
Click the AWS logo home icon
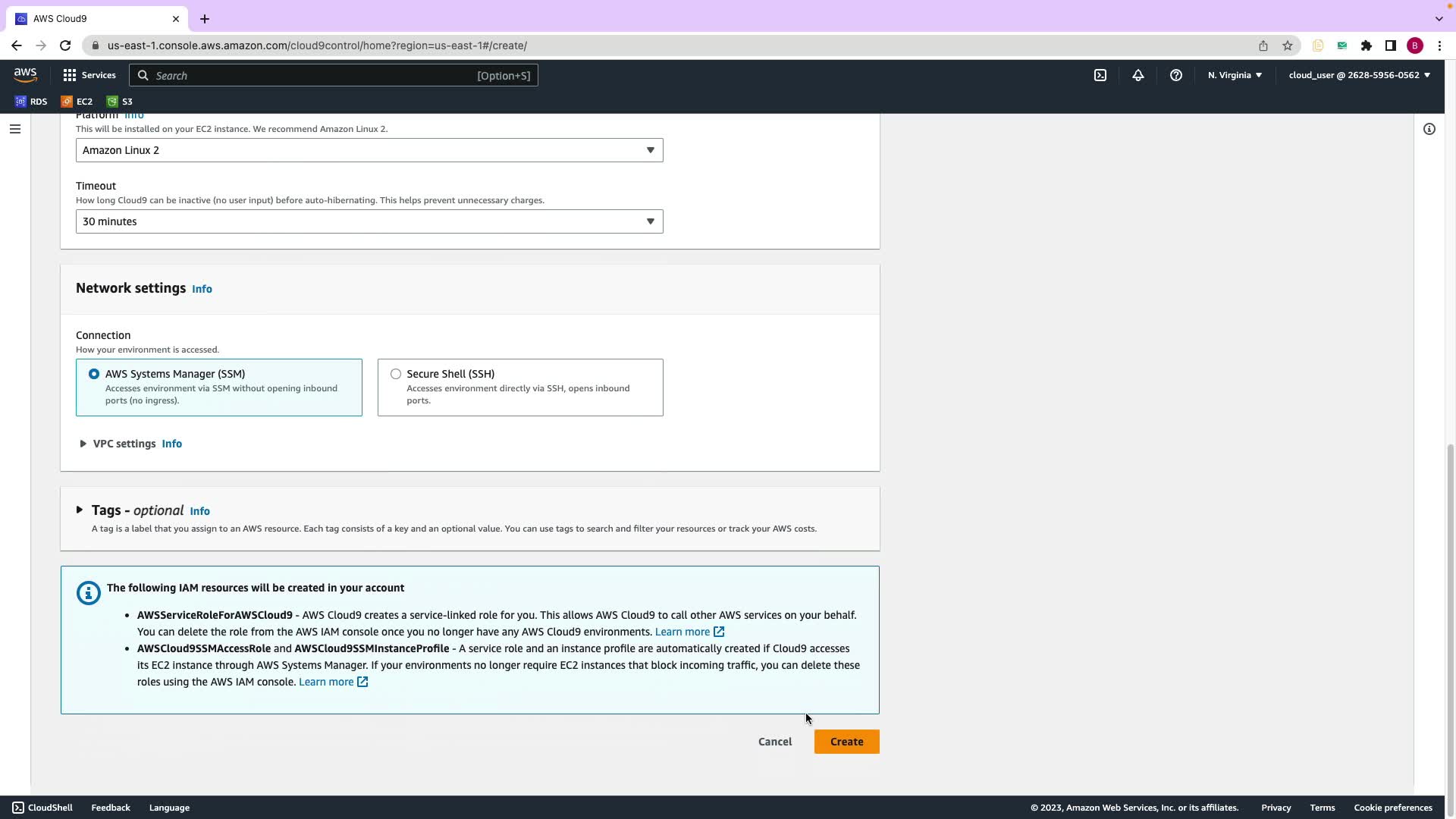tap(25, 74)
